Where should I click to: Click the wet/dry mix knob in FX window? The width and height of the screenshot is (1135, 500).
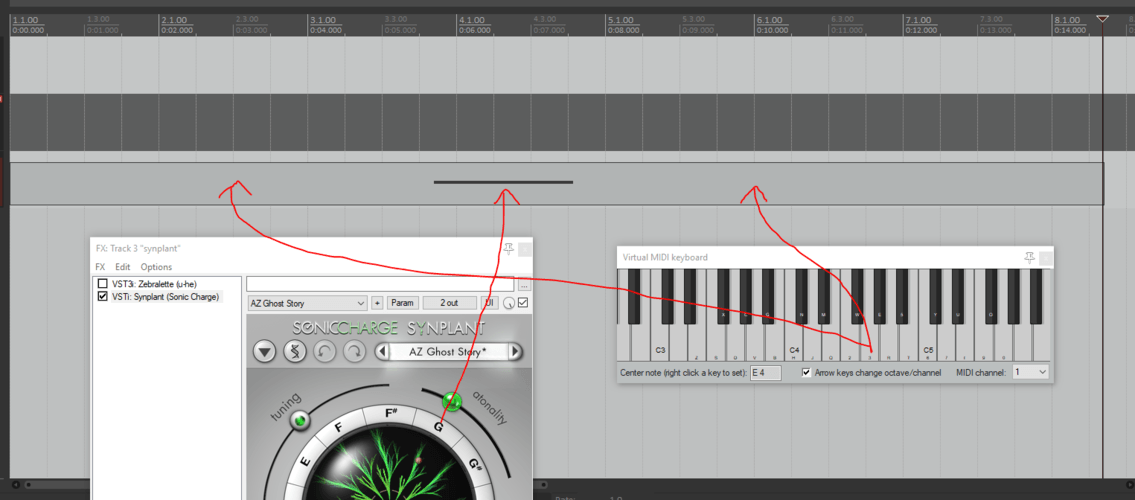(510, 303)
